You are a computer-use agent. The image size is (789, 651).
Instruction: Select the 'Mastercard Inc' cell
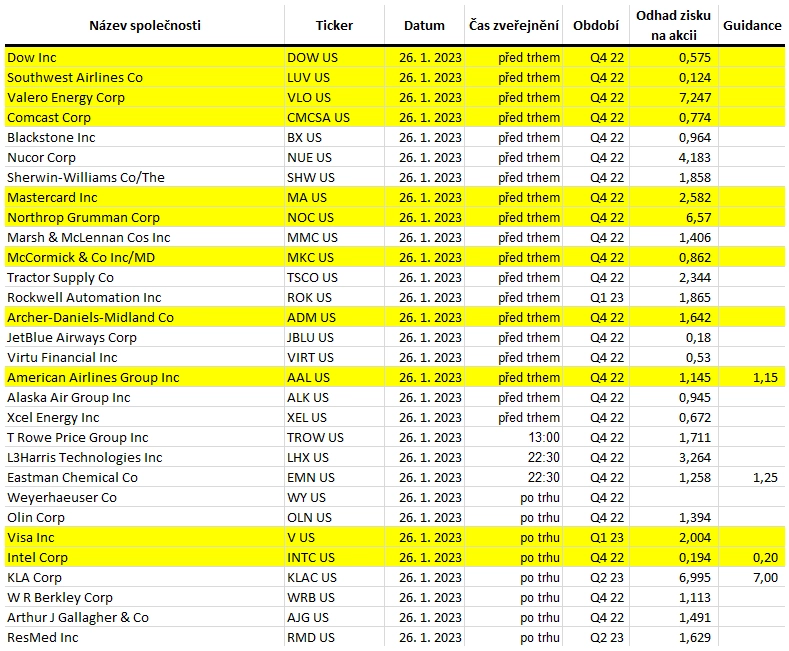pos(144,197)
